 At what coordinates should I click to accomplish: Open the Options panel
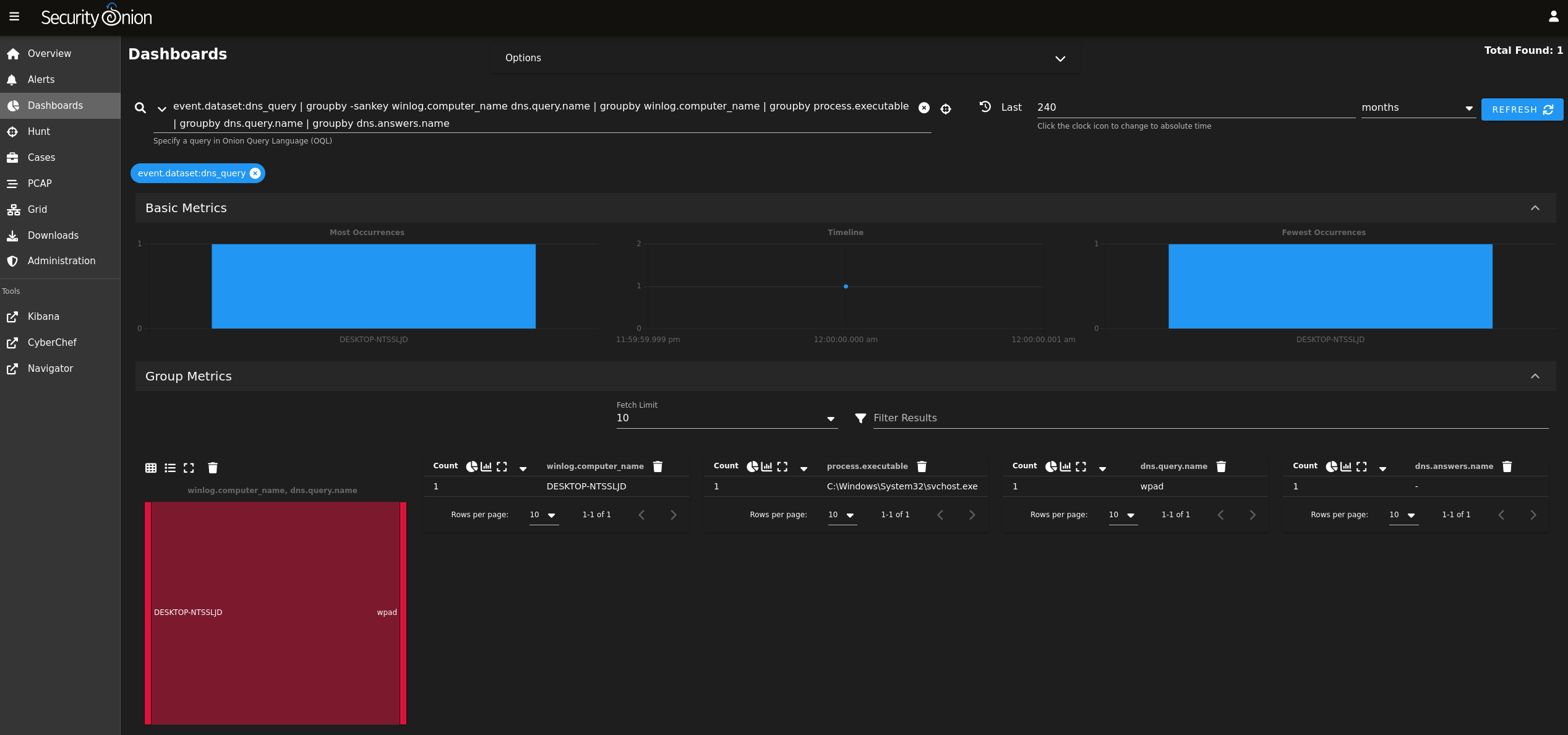click(1059, 58)
